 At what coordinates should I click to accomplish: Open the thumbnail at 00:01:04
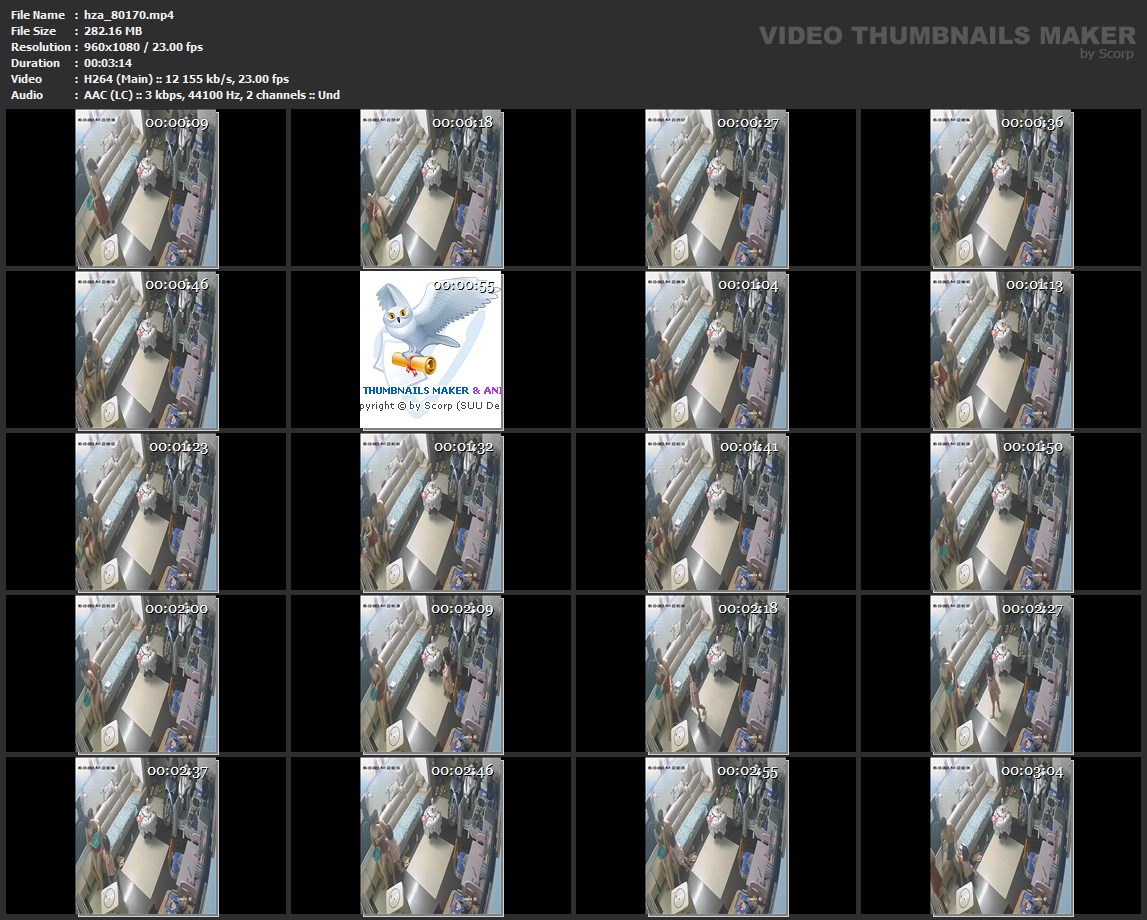tap(716, 350)
